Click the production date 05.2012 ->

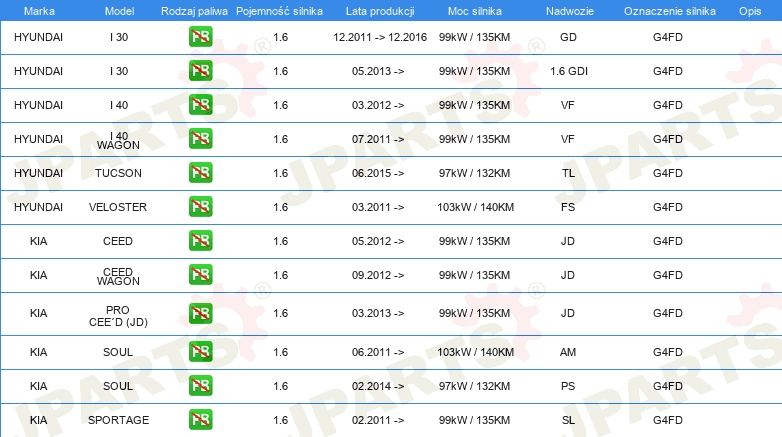pyautogui.click(x=378, y=241)
